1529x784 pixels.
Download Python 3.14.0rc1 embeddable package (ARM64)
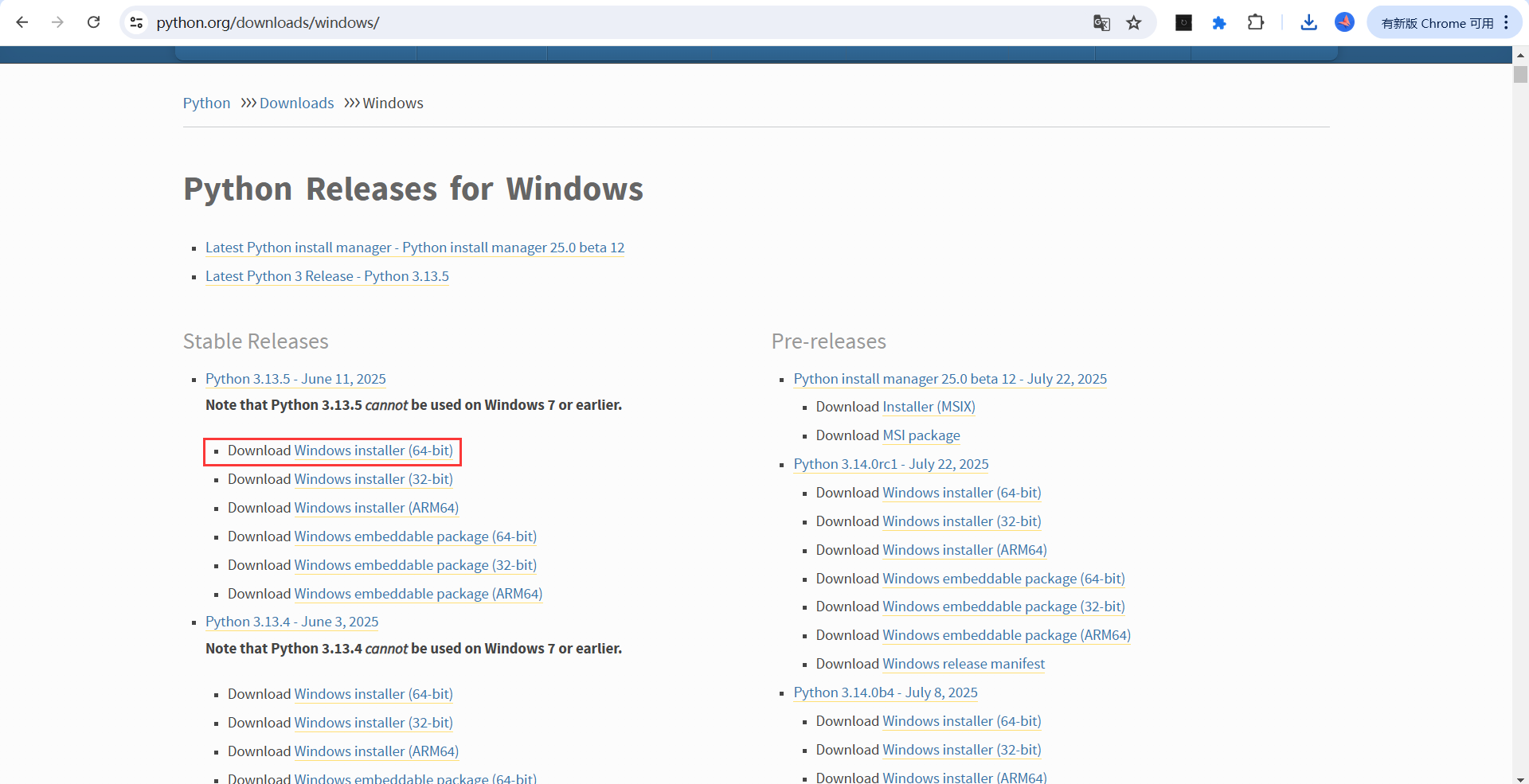pos(1007,635)
